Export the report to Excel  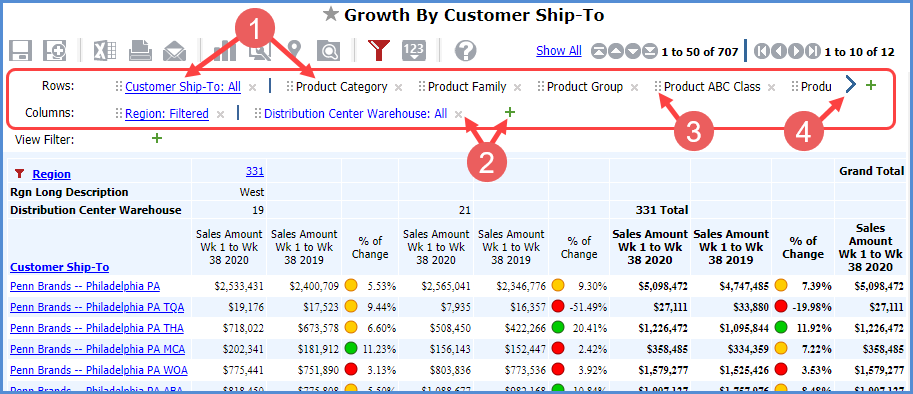click(x=107, y=51)
